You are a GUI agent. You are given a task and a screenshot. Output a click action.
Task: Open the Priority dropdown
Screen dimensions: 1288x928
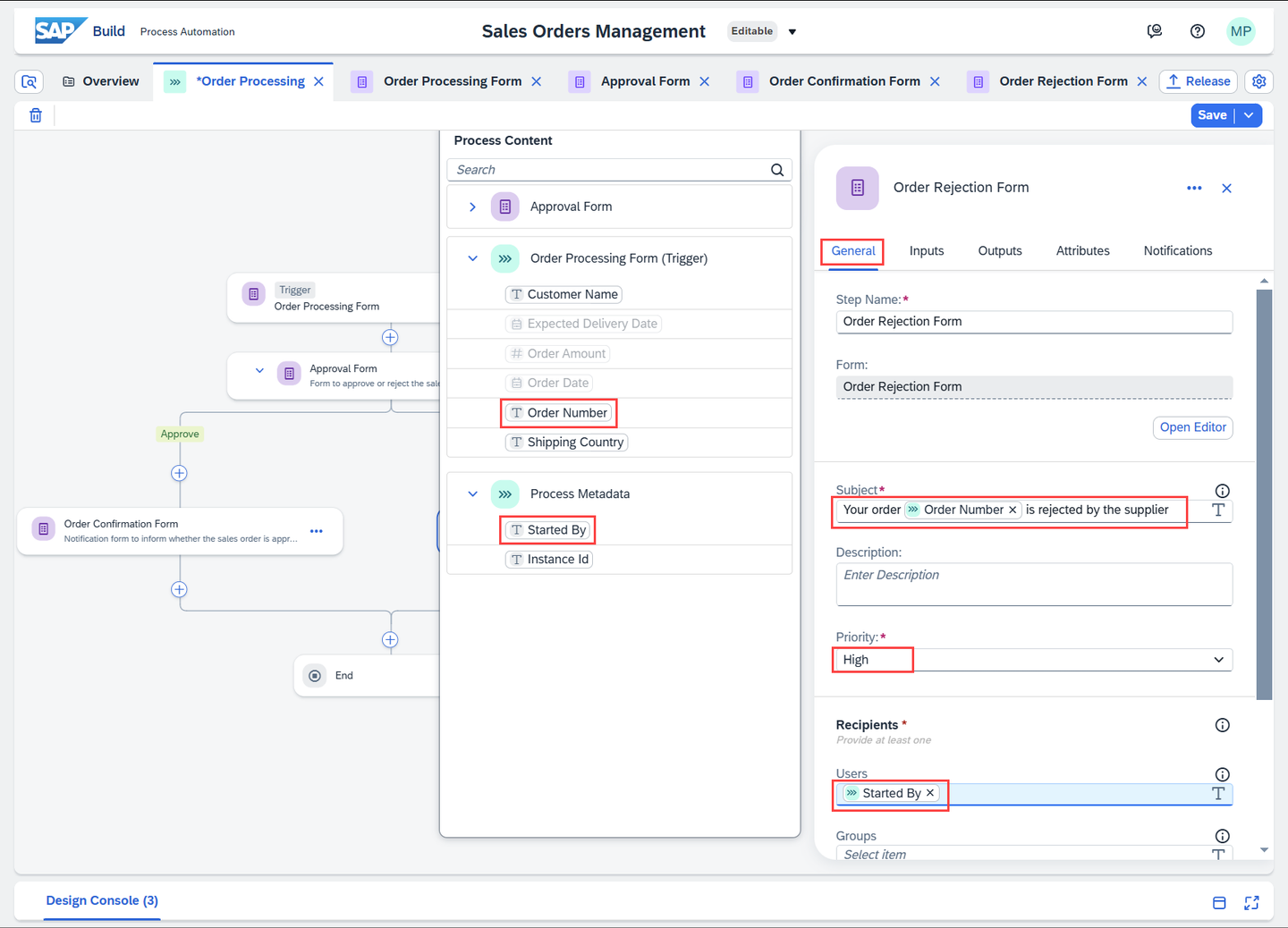coord(1218,660)
